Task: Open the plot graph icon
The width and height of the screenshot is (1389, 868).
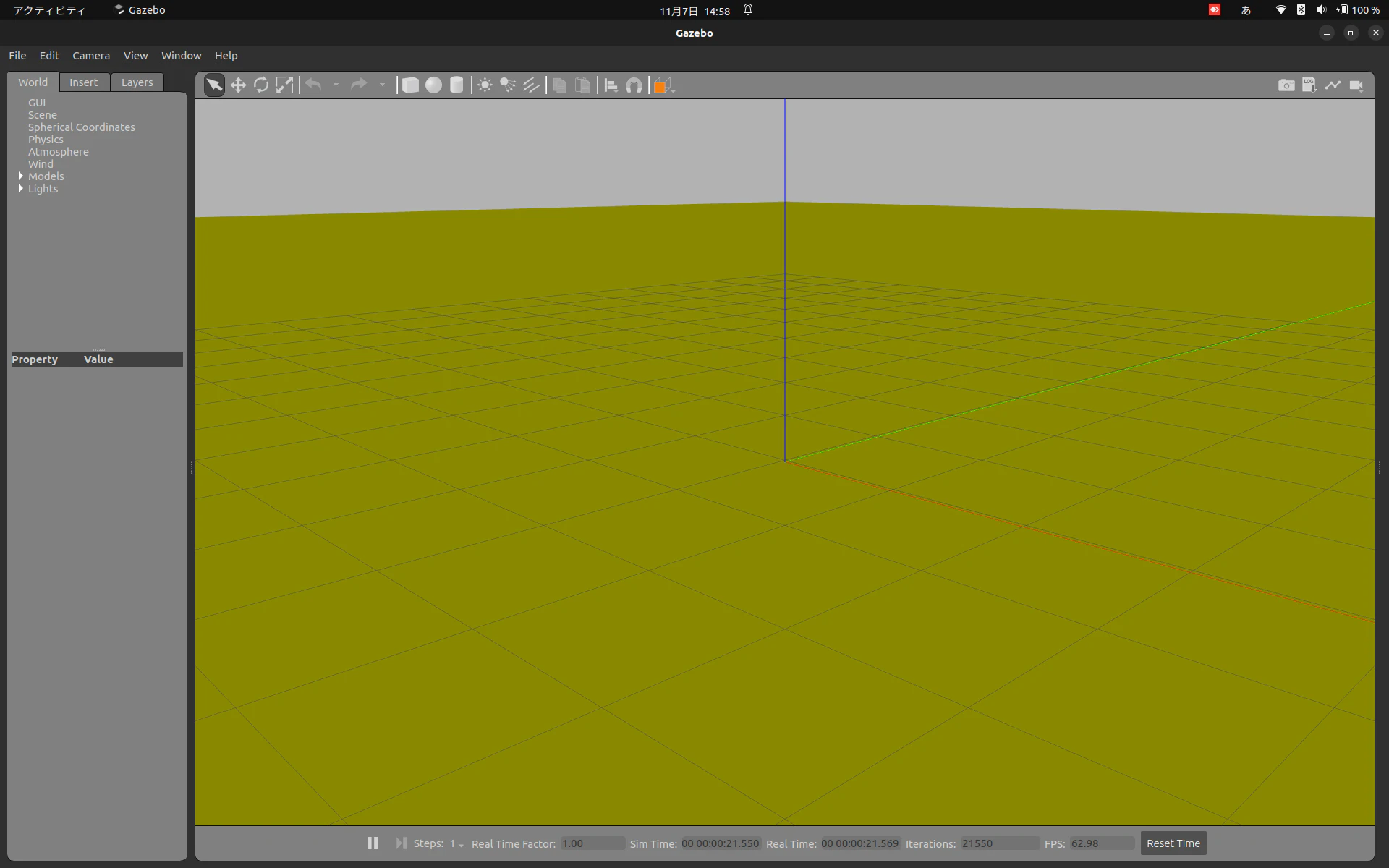Action: tap(1333, 85)
